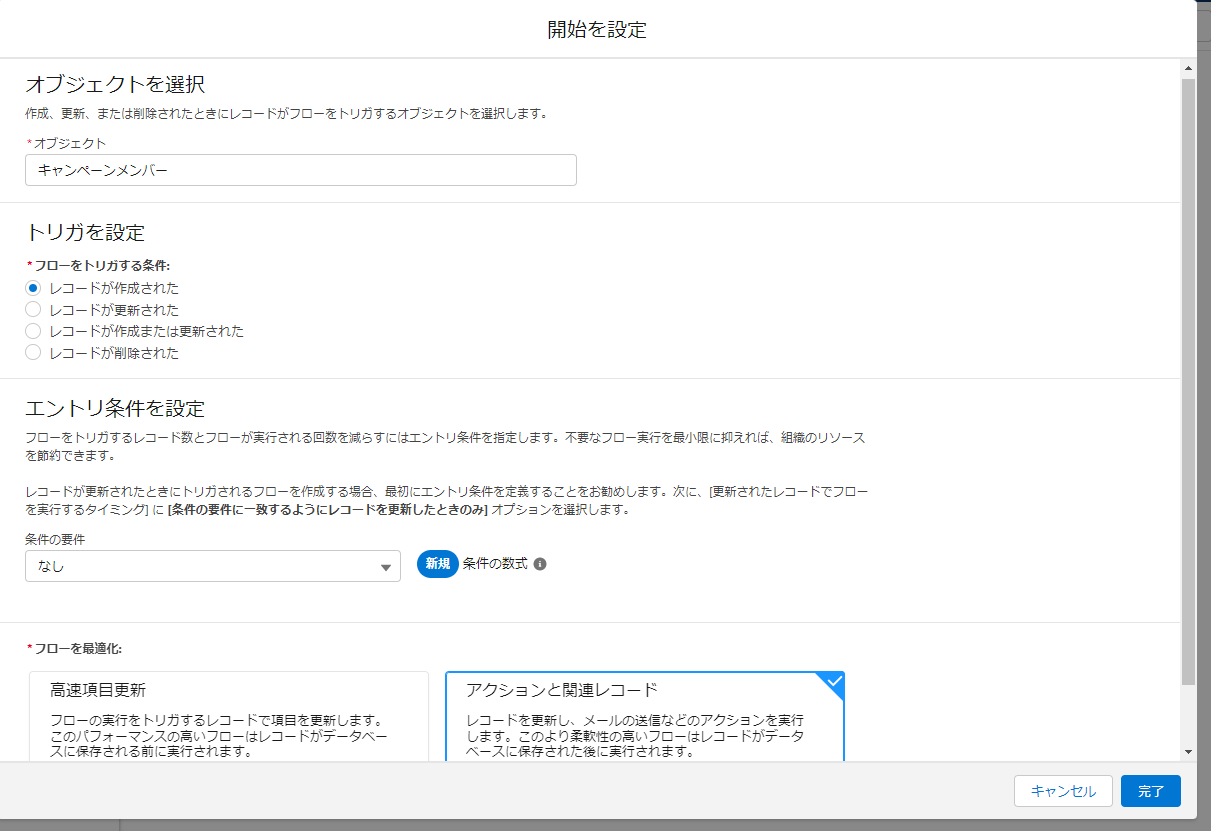1211x831 pixels.
Task: Select the レコードが削除された trigger option
Action: (x=31, y=352)
